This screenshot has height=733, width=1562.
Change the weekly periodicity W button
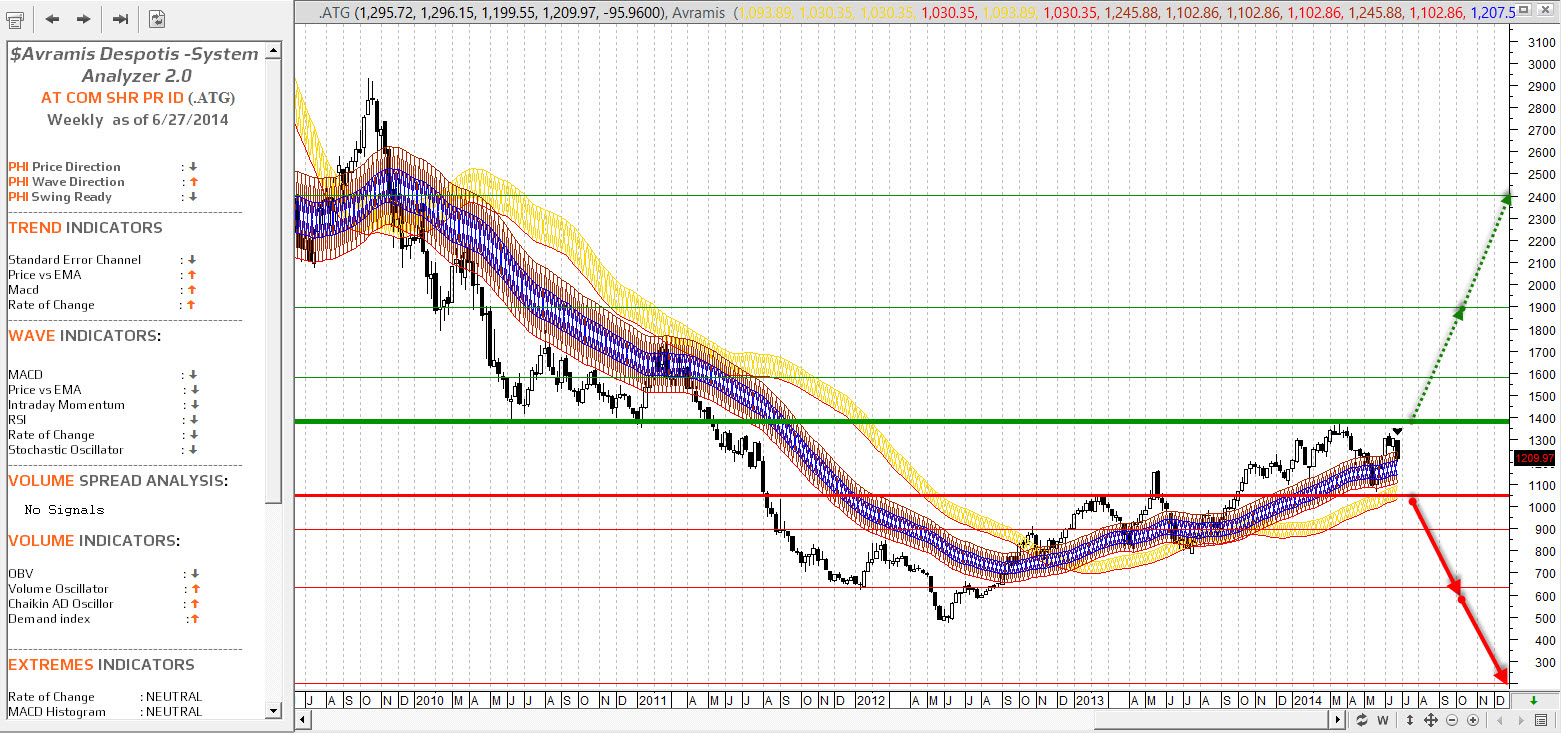[1383, 720]
